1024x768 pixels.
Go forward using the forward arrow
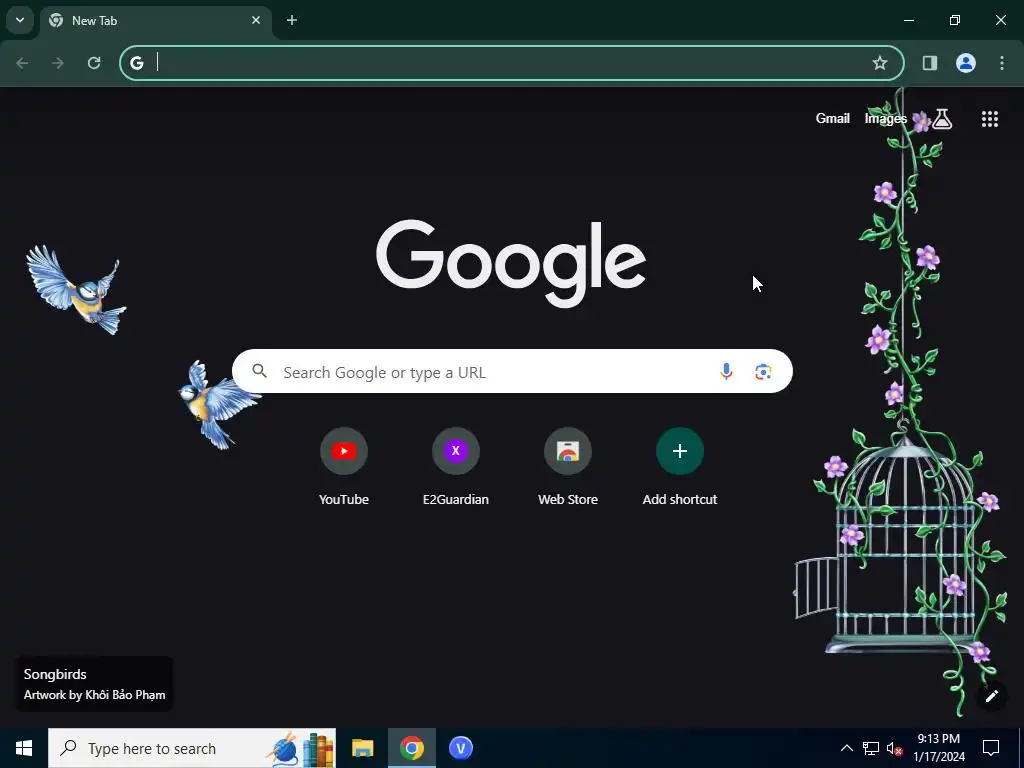58,63
